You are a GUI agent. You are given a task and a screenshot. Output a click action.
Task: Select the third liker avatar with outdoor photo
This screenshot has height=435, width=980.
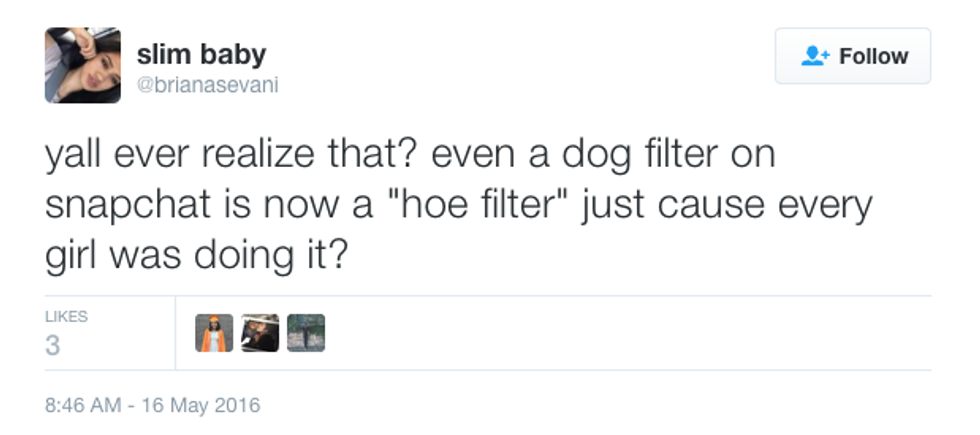coord(306,333)
